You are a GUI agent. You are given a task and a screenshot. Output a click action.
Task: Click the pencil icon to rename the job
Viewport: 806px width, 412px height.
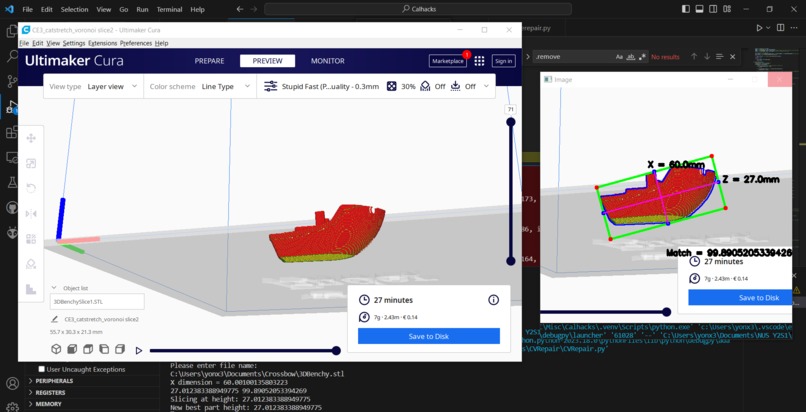54,319
